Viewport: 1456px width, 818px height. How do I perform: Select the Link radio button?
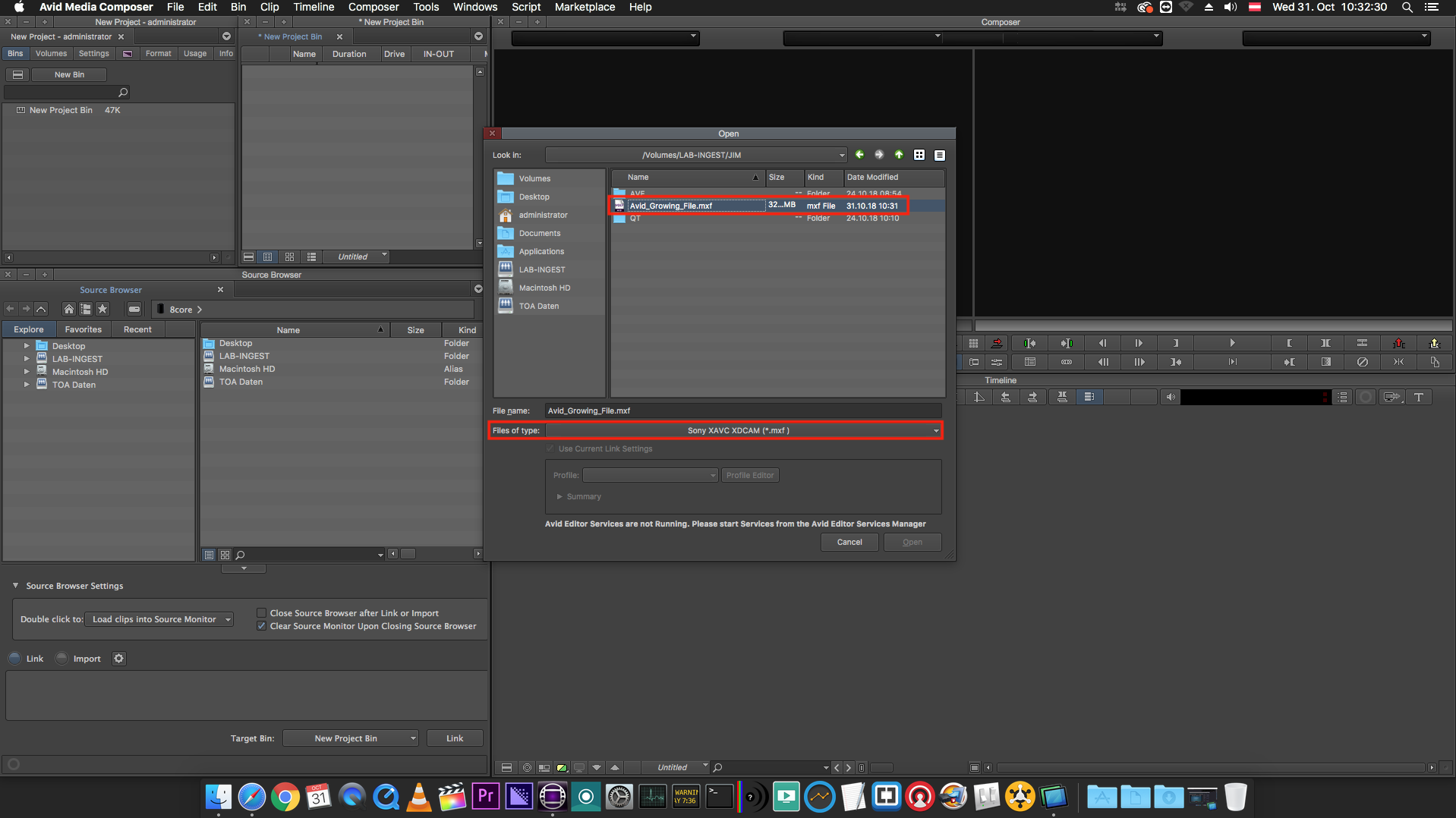click(14, 659)
